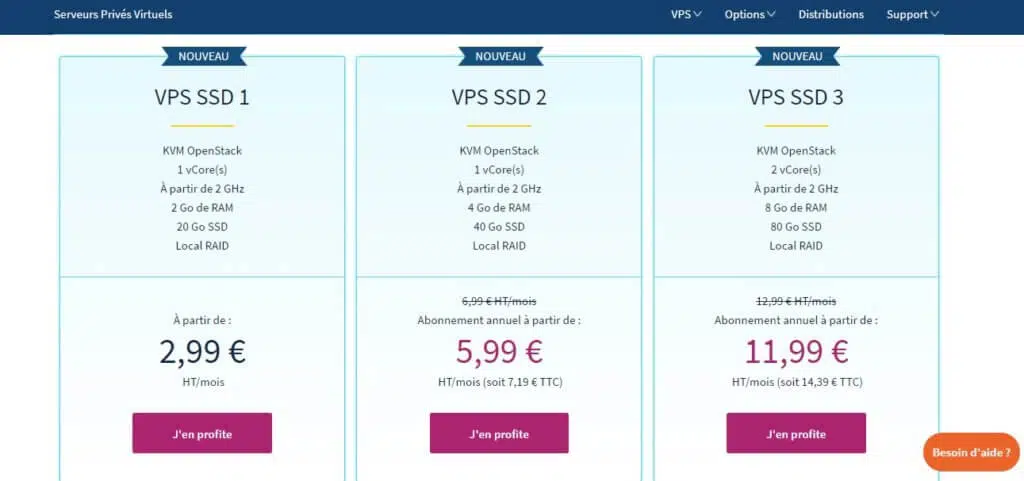1024x481 pixels.
Task: Click J'en profite for VPS SSD 2
Action: [x=499, y=434]
